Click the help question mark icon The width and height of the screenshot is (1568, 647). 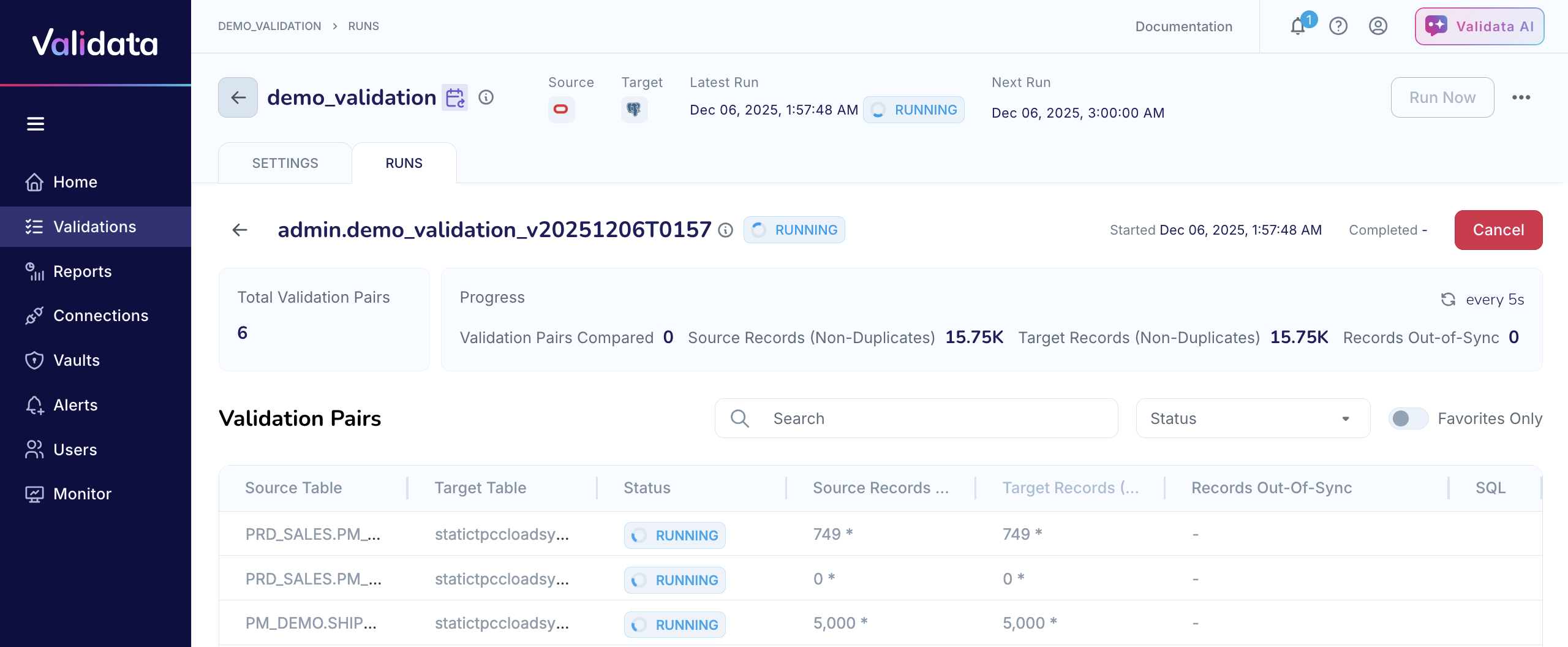click(x=1338, y=26)
